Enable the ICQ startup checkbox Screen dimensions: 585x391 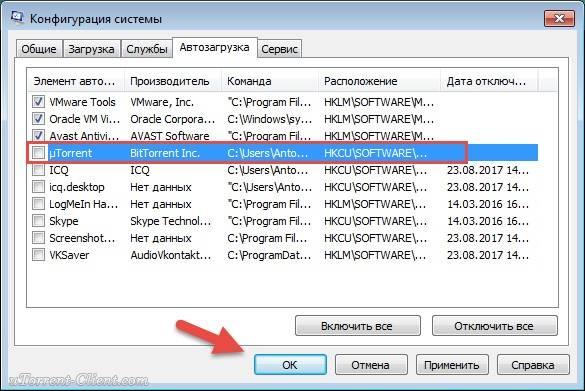38,170
